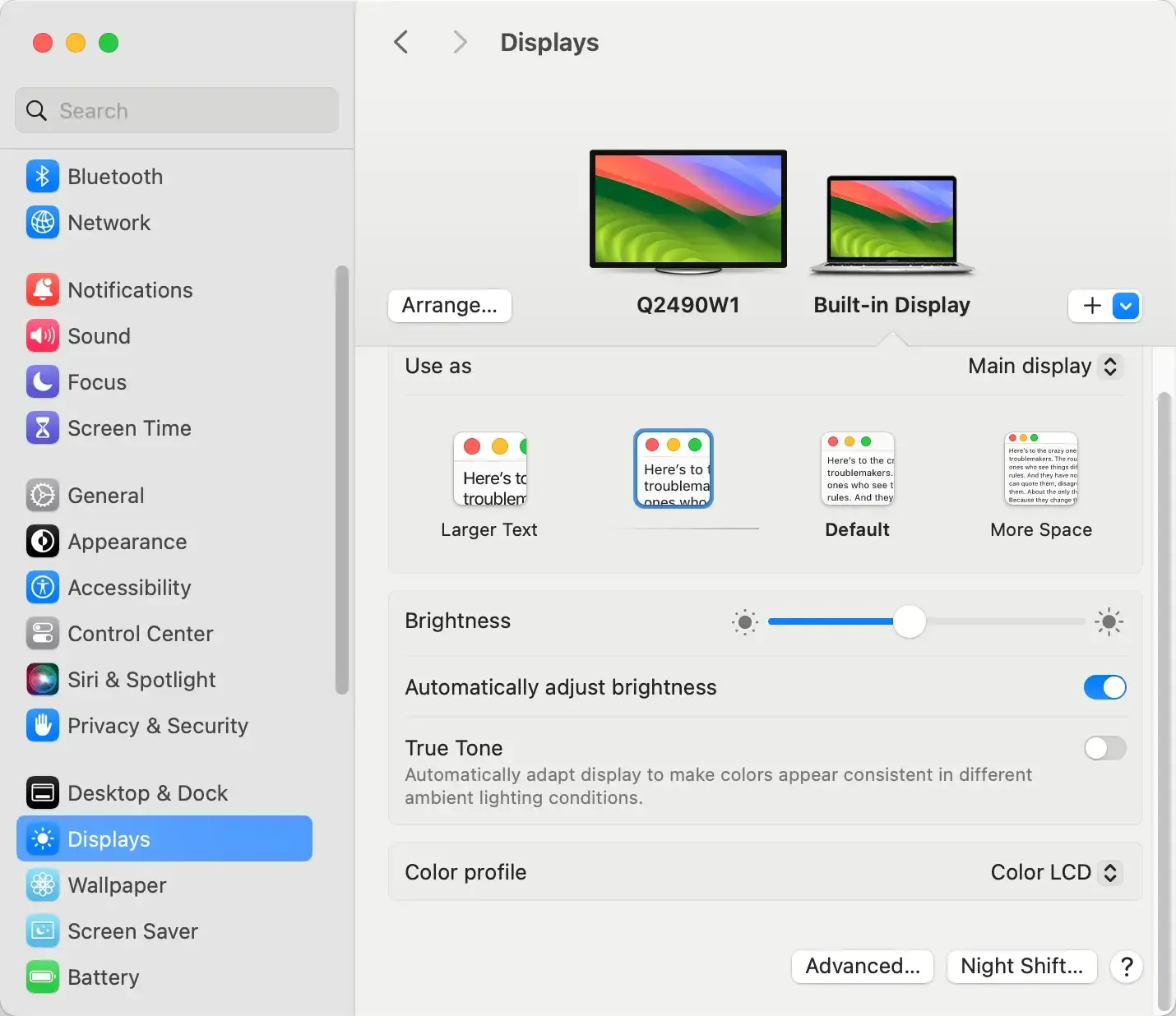Open help with the question mark button
The image size is (1176, 1016).
click(x=1127, y=967)
